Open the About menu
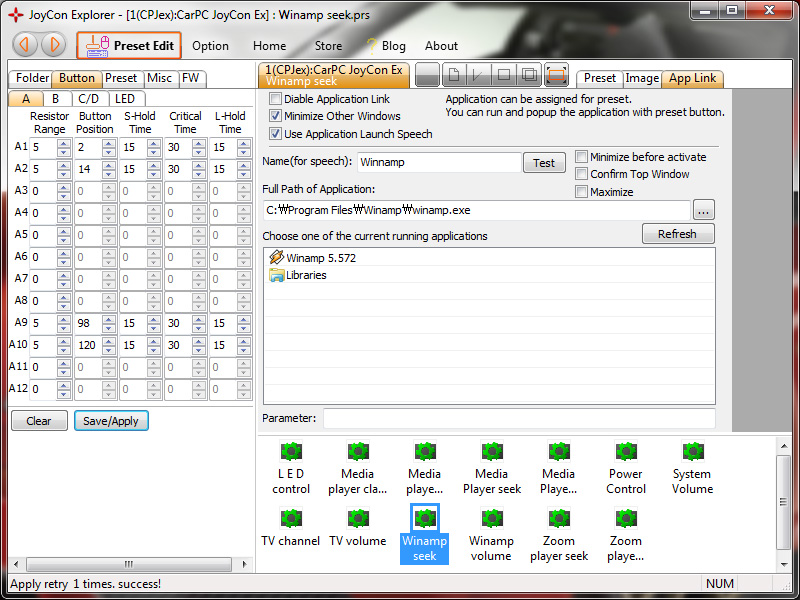Image resolution: width=800 pixels, height=600 pixels. pos(441,46)
